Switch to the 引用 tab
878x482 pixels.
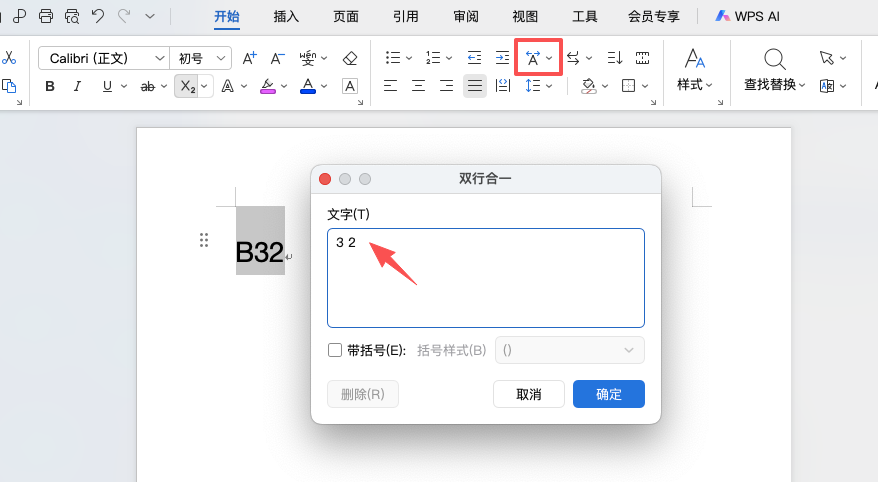[406, 17]
